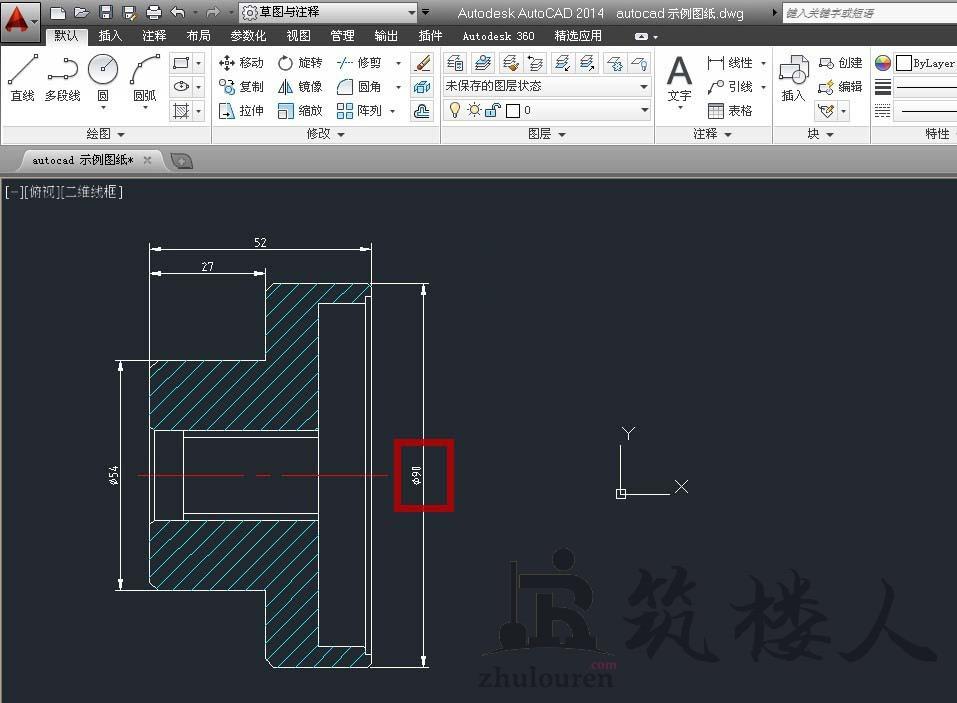Click the Create block (创建) button

click(x=840, y=63)
